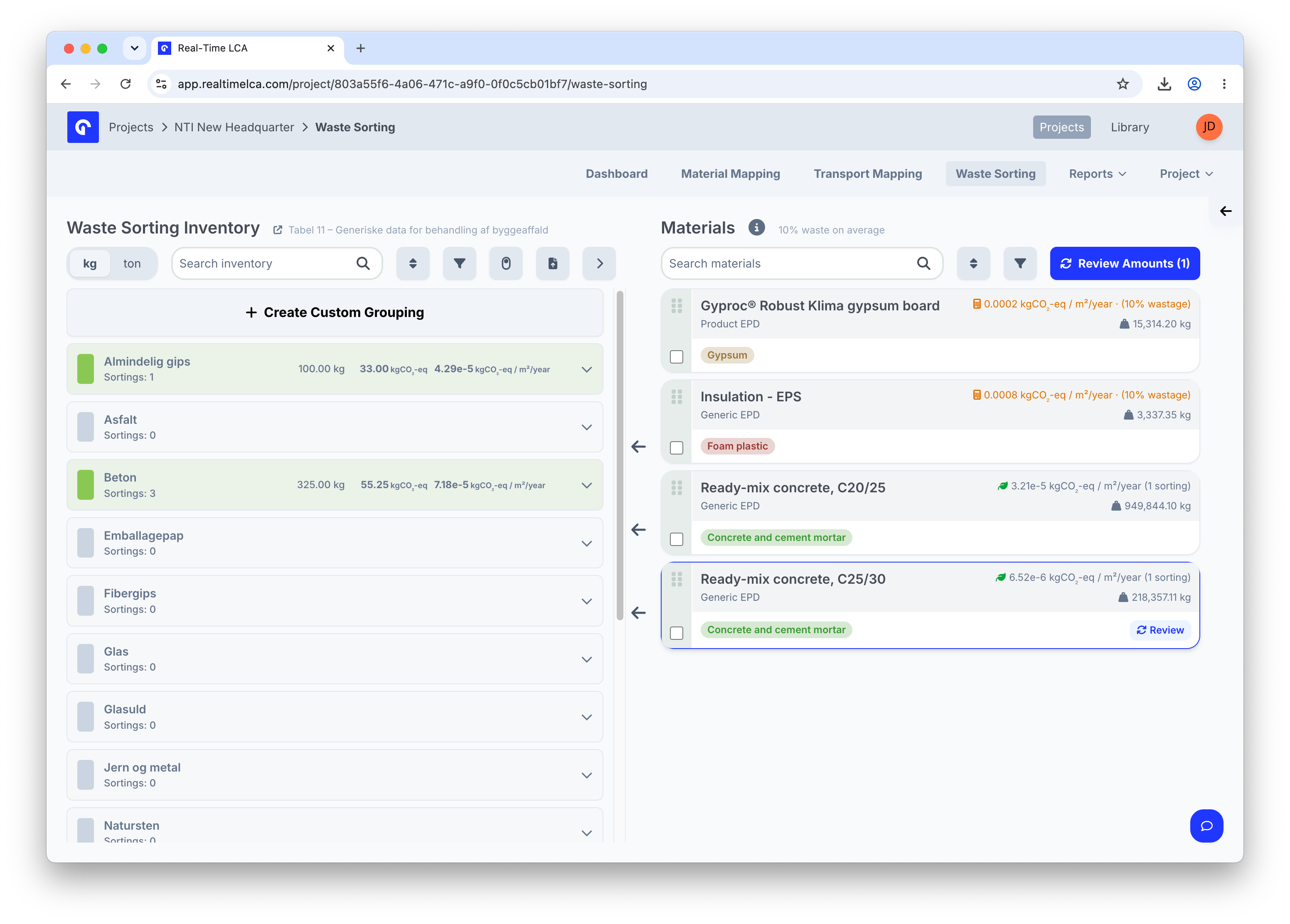Click the assign arrow beside Ready-mix concrete C25/30

[x=638, y=612]
